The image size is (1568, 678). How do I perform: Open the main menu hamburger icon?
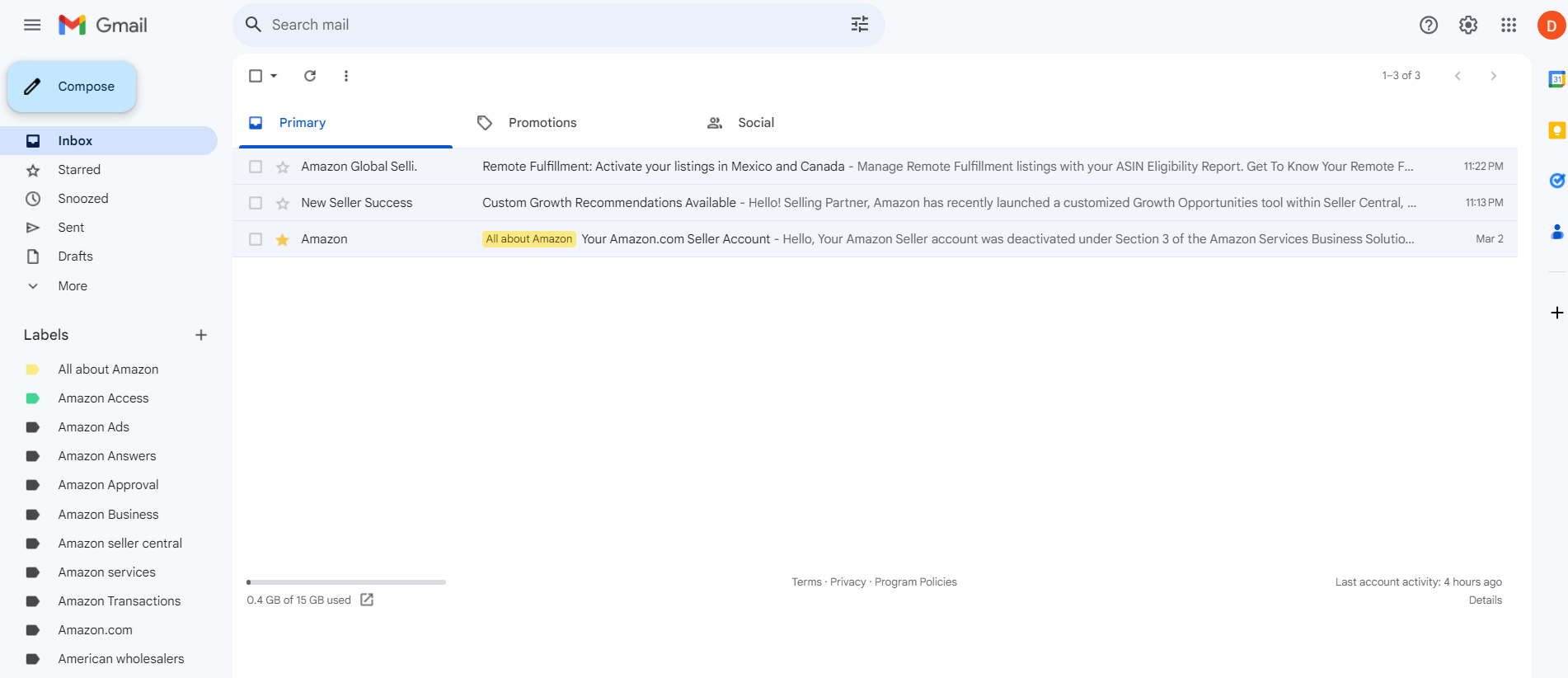[x=32, y=25]
